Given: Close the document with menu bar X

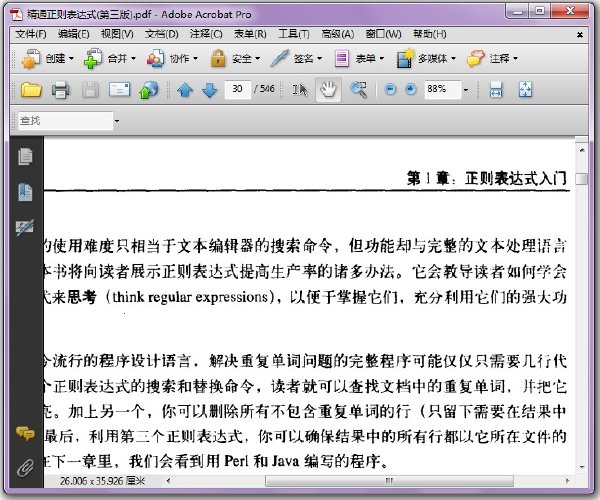Looking at the screenshot, I should point(580,35).
